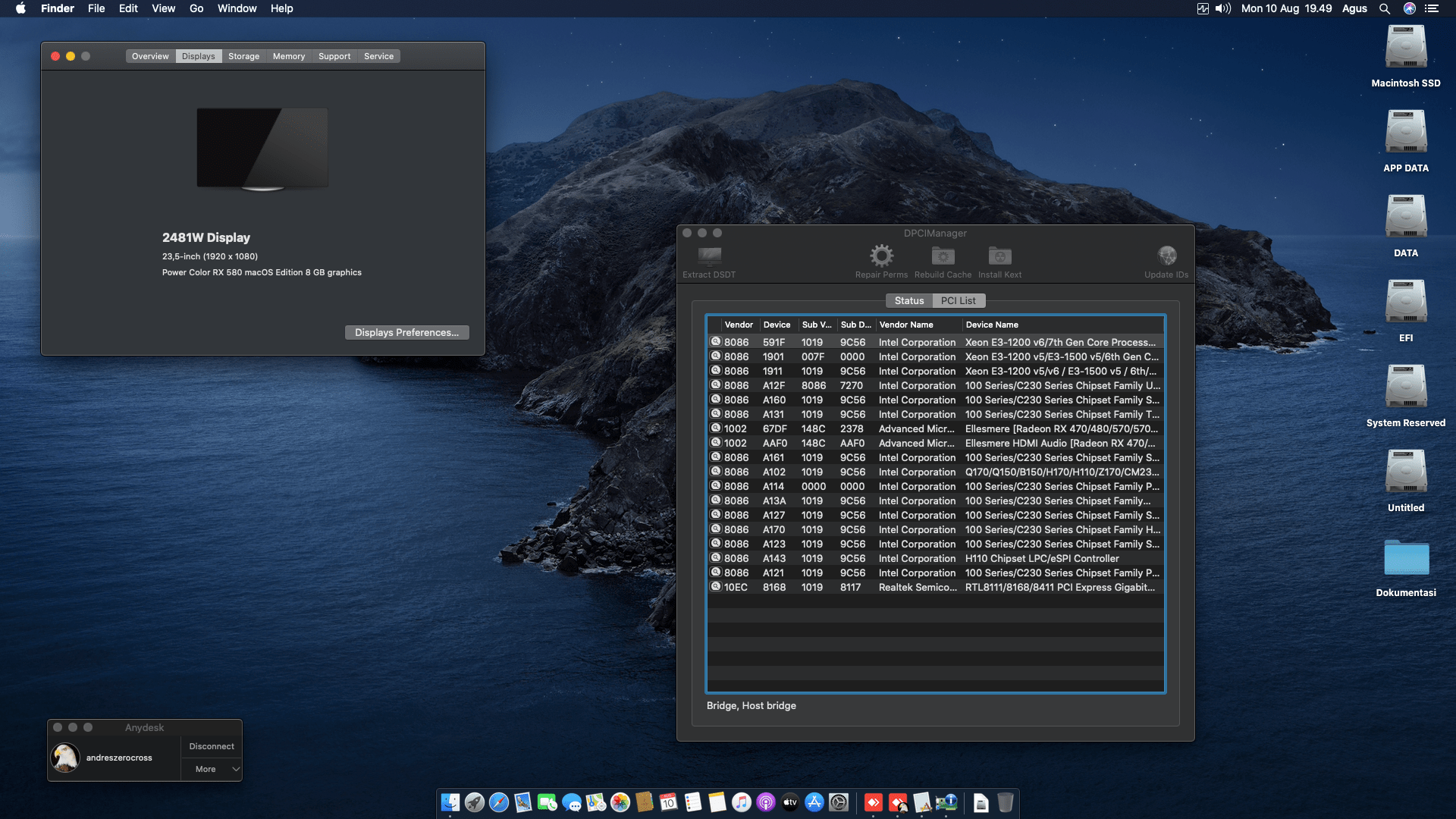Open the Go menu

click(x=196, y=8)
